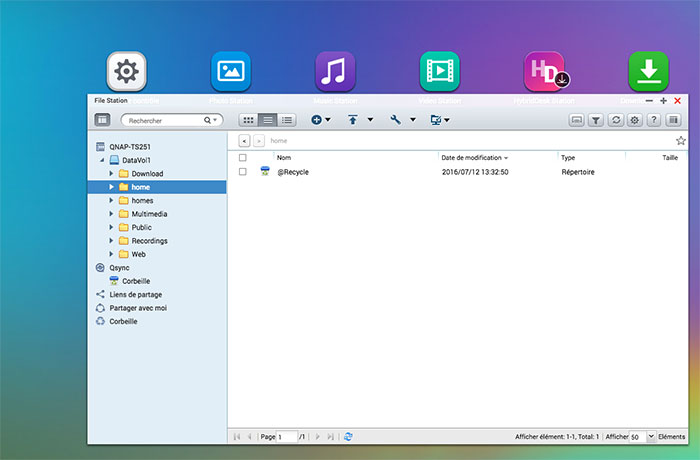Screen dimensions: 700x460
Task: Open the Control Panel gear desktop icon
Action: [126, 71]
